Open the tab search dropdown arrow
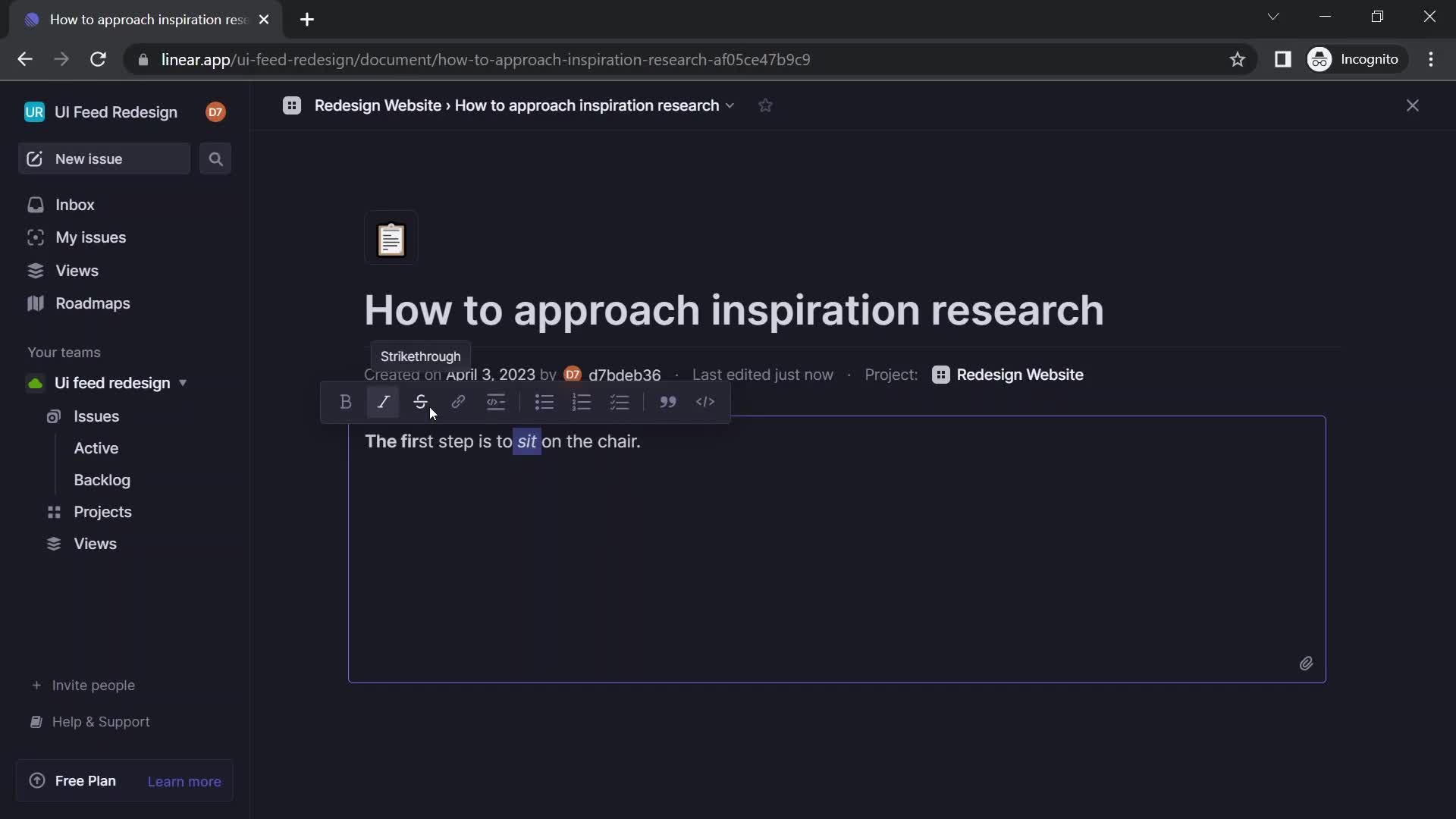This screenshot has height=819, width=1456. point(1273,17)
